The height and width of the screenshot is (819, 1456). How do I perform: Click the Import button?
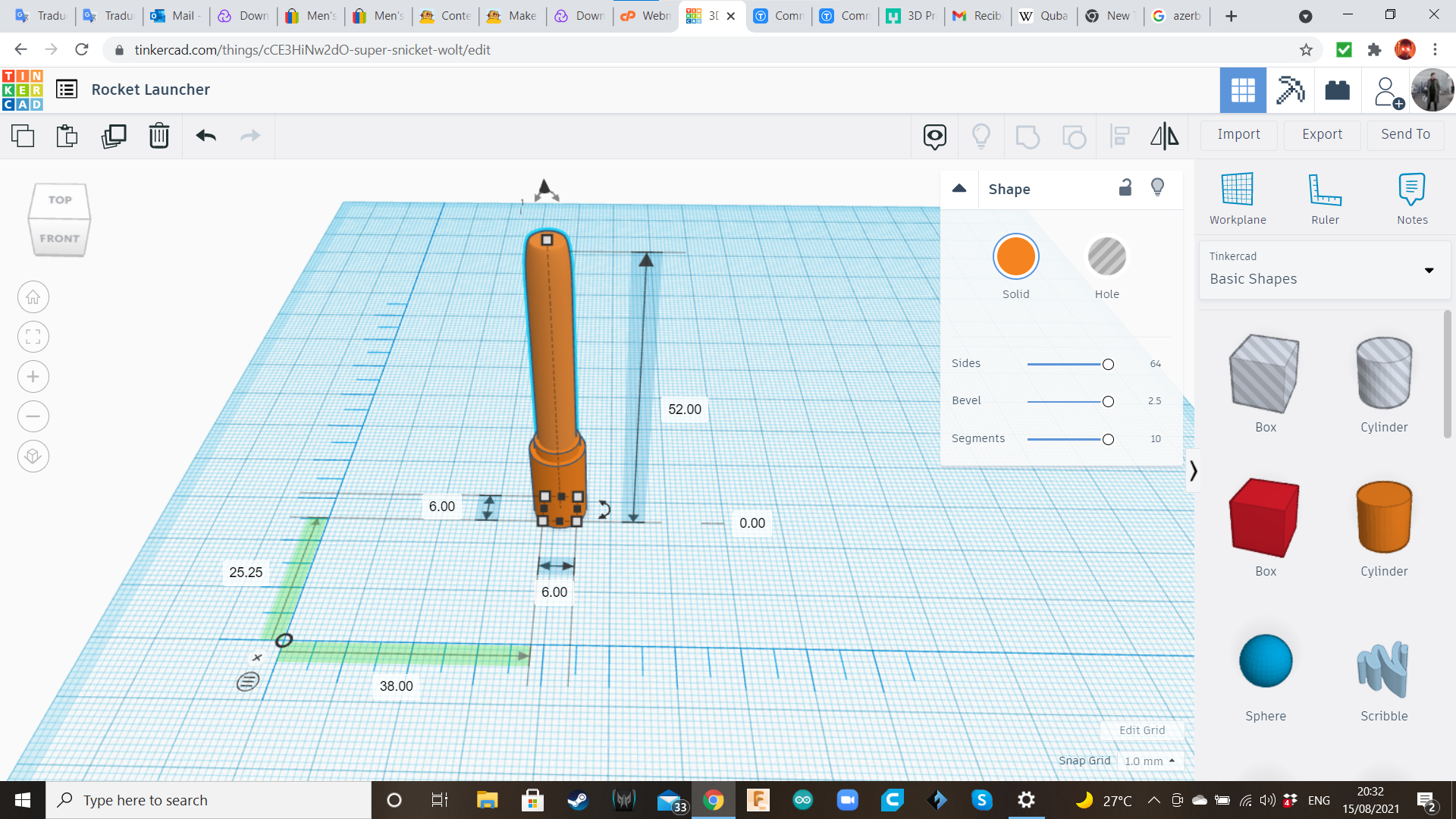[1238, 134]
